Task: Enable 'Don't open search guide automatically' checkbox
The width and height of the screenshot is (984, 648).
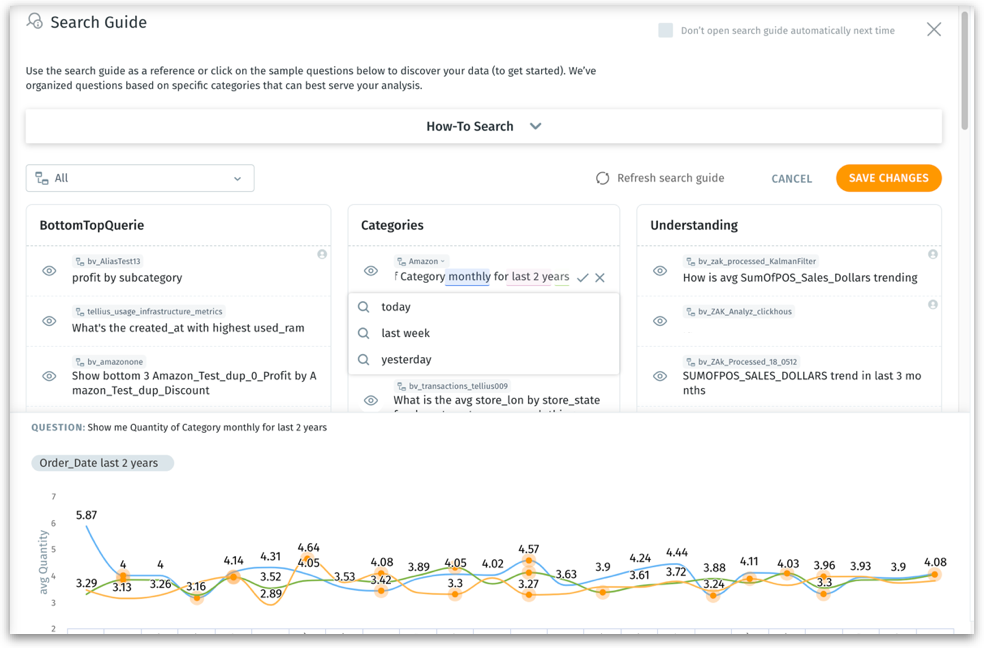Action: pyautogui.click(x=665, y=31)
